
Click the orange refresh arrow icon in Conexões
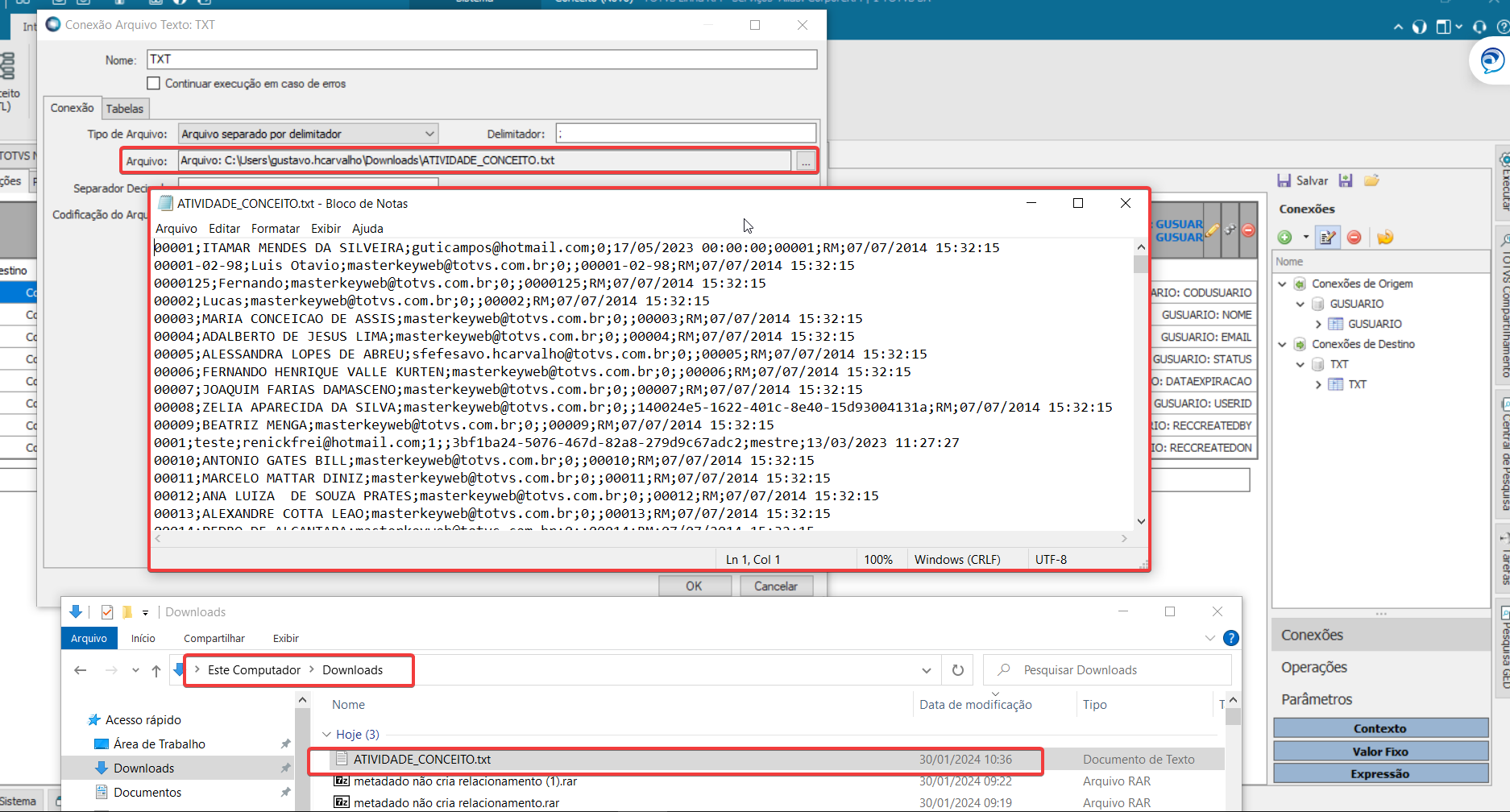tap(1385, 237)
